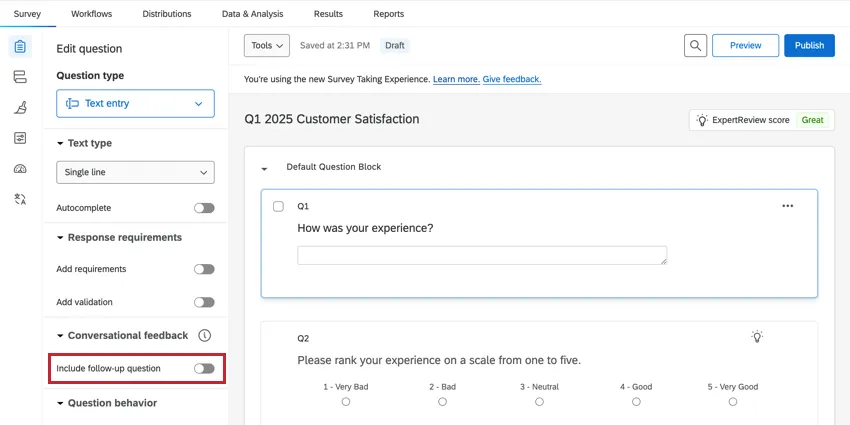The image size is (850, 425).
Task: Open the Translations sidebar icon
Action: tap(20, 199)
